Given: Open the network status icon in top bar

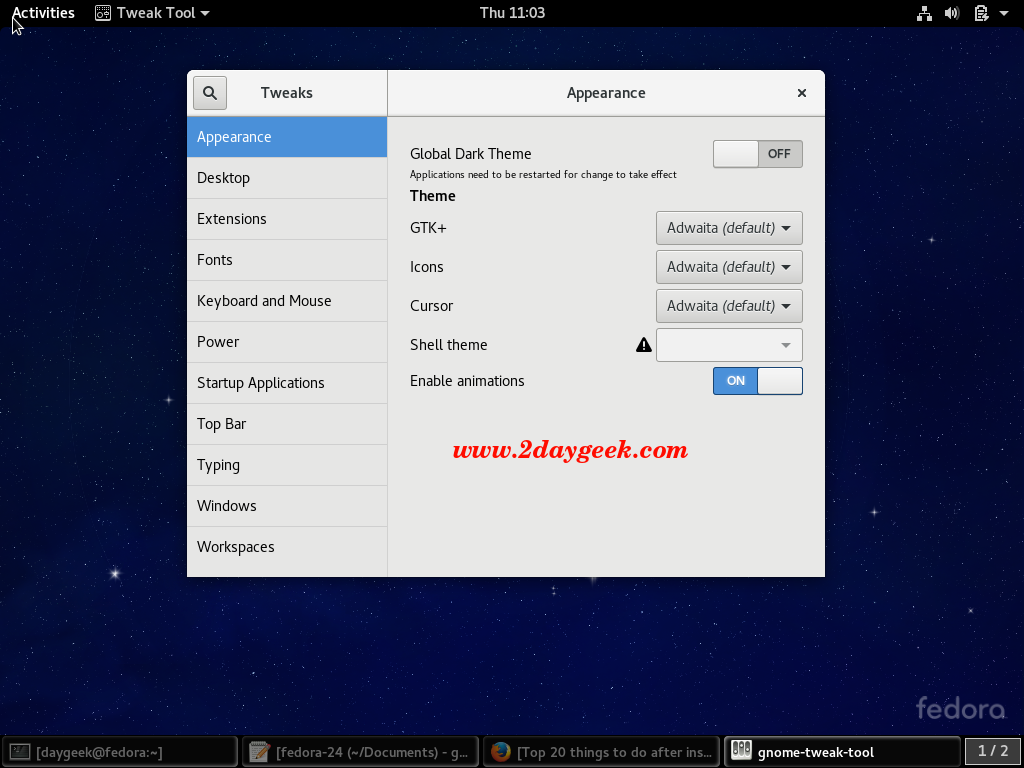Looking at the screenshot, I should click(923, 13).
